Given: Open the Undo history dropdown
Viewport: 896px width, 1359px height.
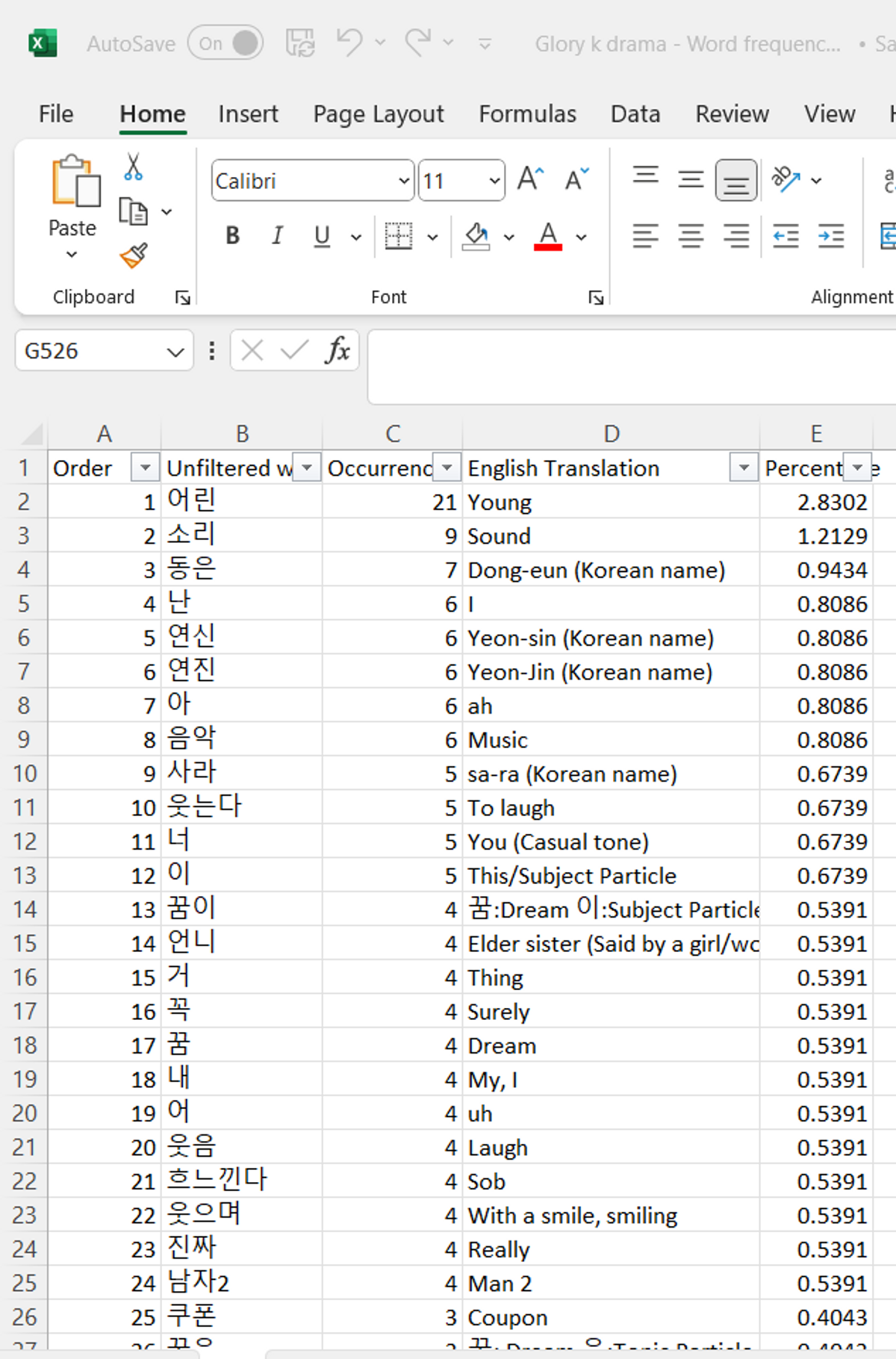Looking at the screenshot, I should tap(380, 43).
